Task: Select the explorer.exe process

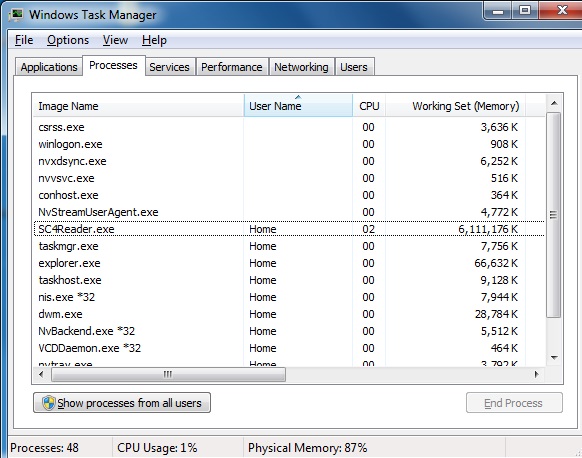Action: 289,263
